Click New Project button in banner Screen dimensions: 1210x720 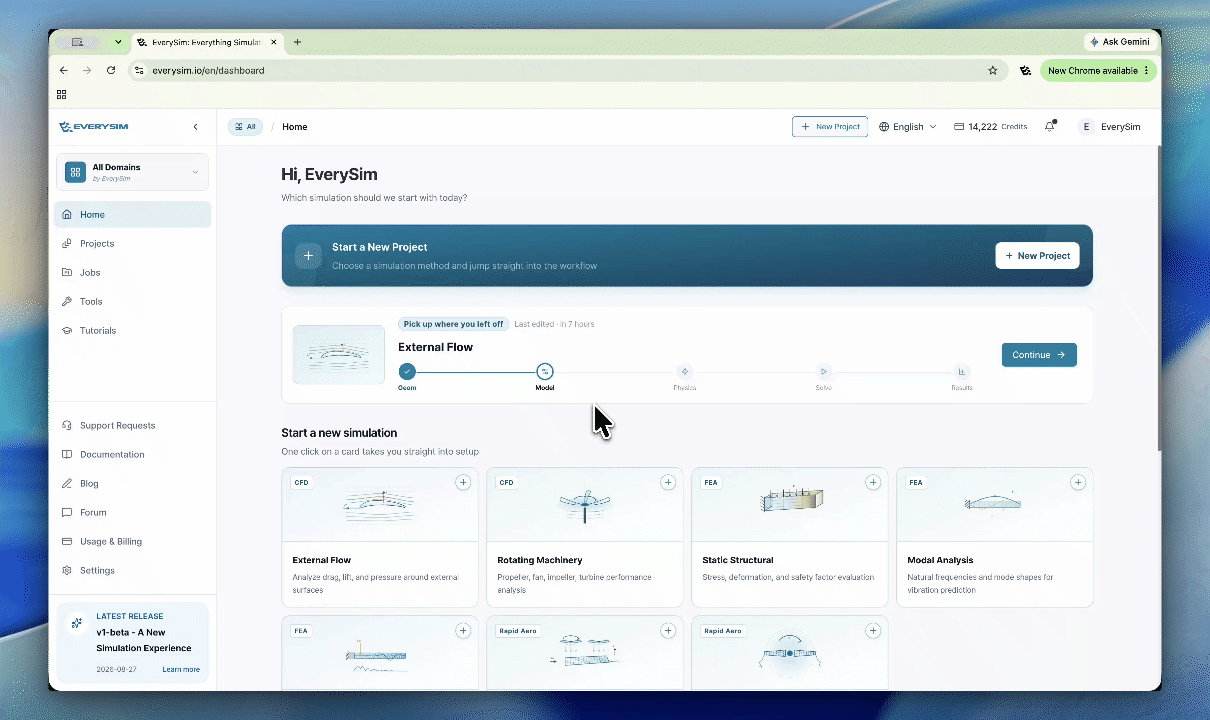[x=1037, y=256]
